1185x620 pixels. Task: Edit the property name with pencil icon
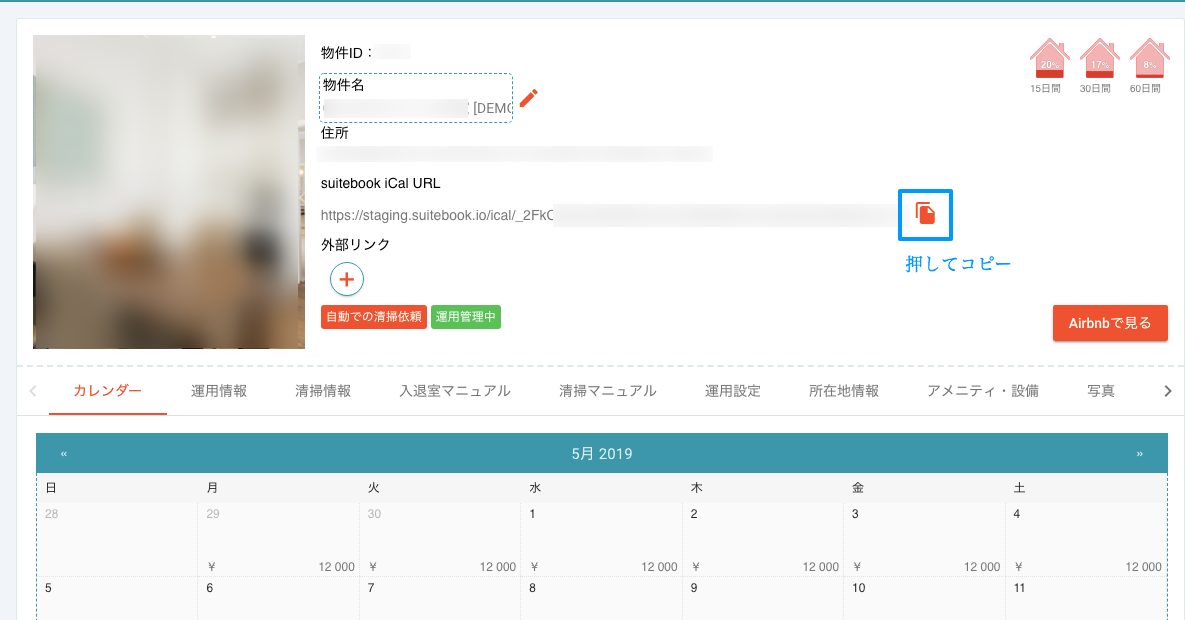(528, 98)
